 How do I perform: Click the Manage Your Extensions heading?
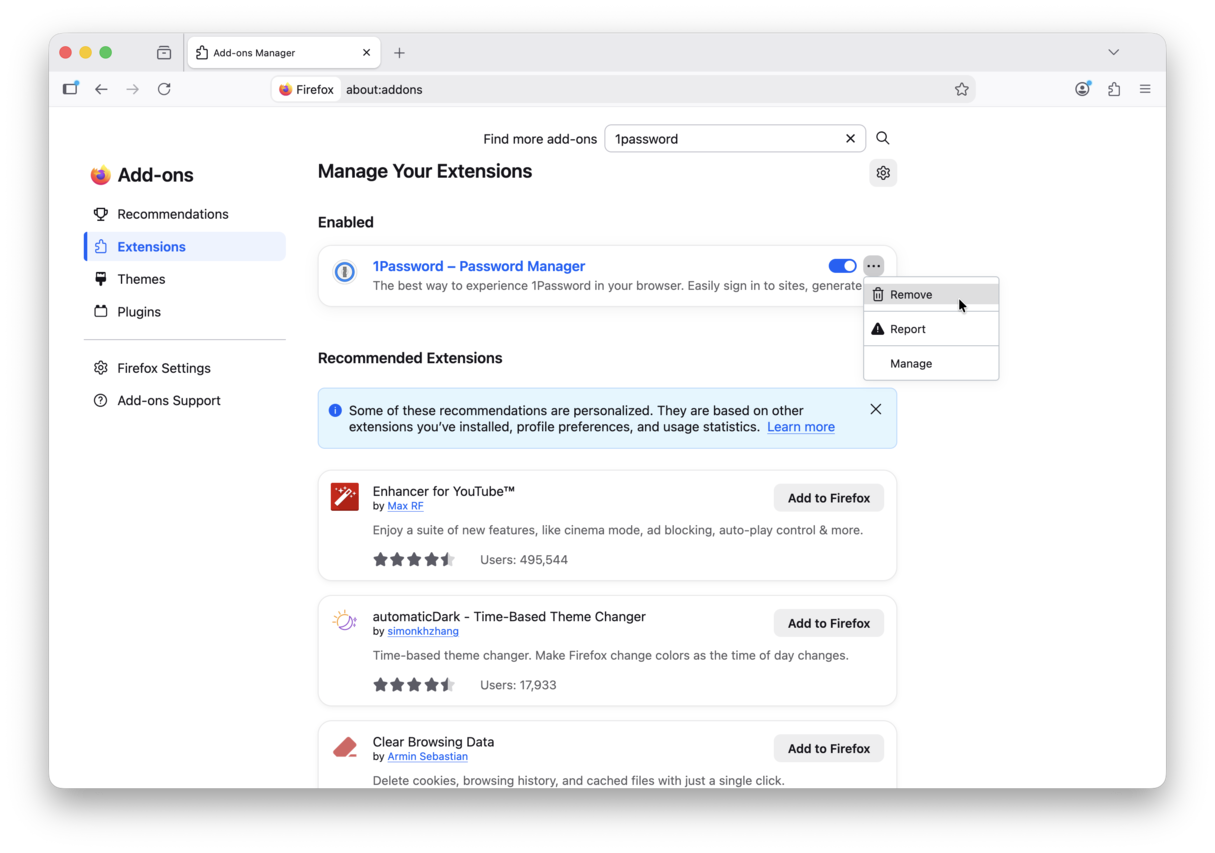click(425, 171)
